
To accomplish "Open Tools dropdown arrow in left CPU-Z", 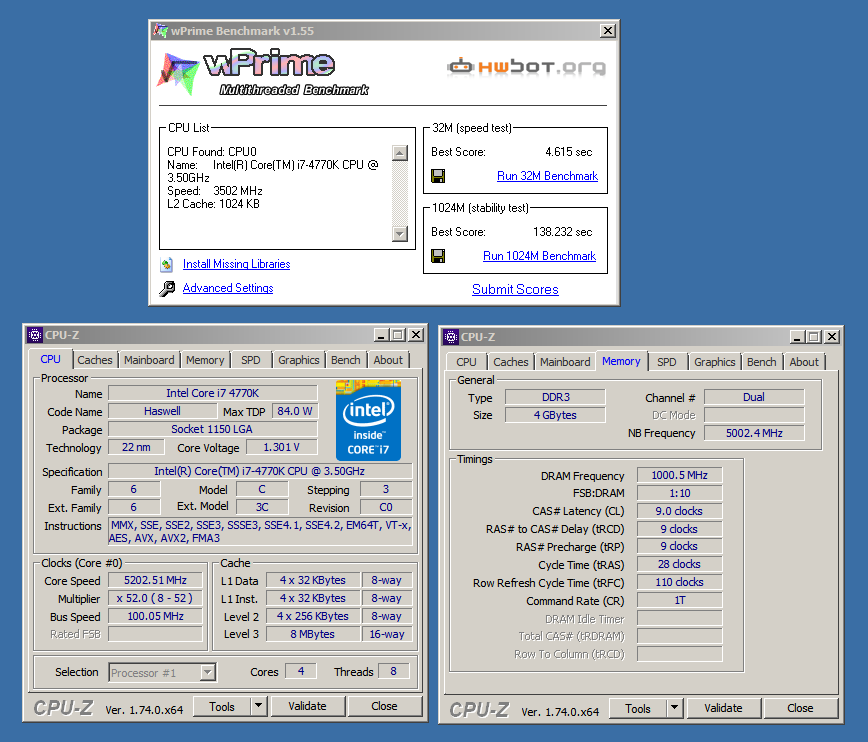I will pos(258,706).
